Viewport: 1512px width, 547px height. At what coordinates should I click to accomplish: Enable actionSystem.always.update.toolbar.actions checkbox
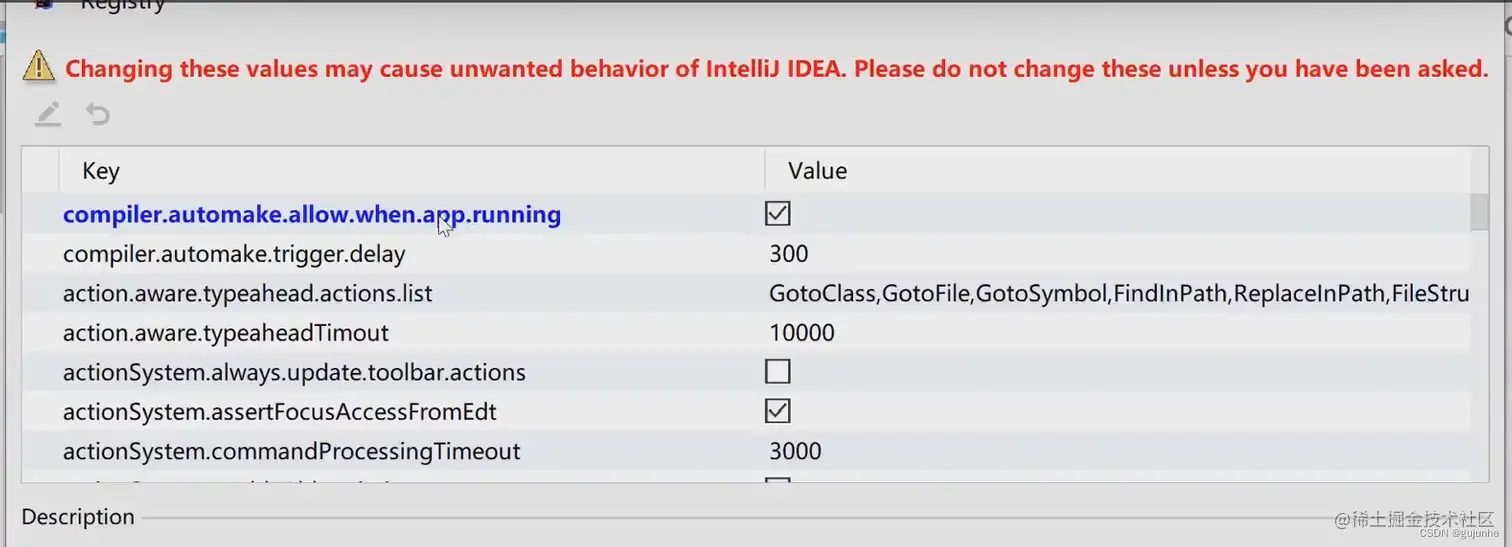pos(777,372)
